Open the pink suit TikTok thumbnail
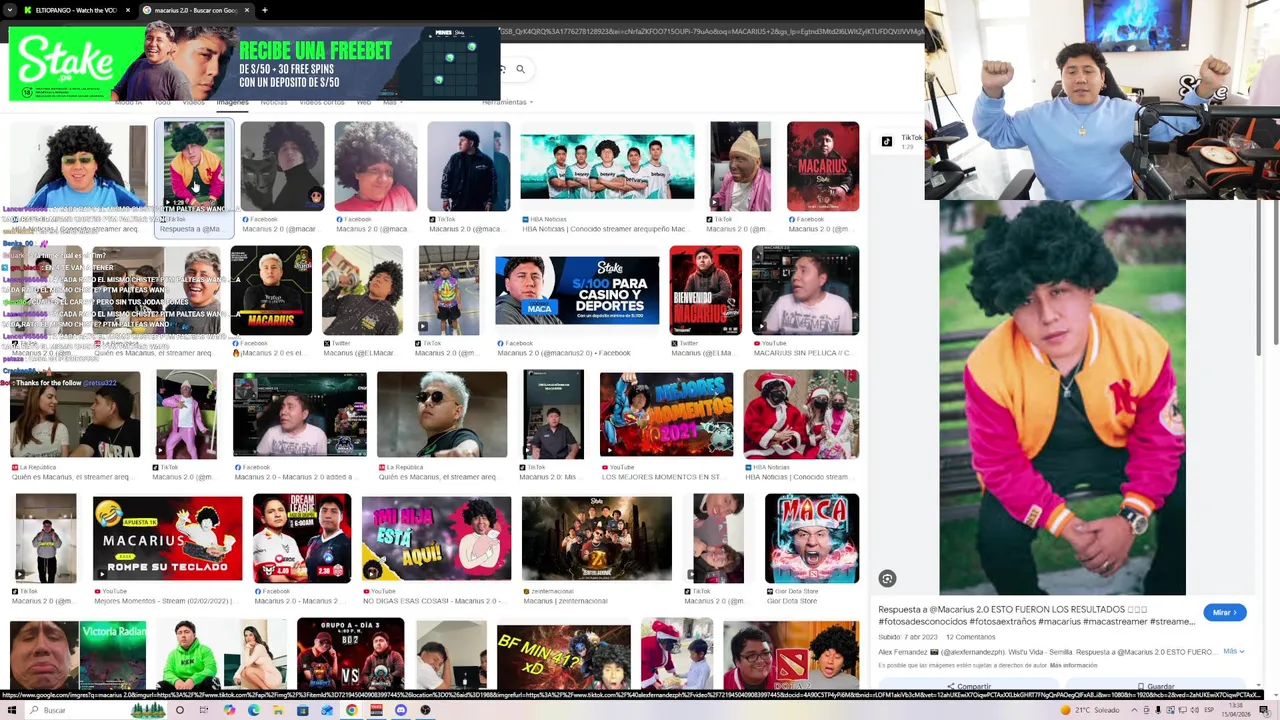Viewport: 1280px width, 720px height. [x=186, y=414]
